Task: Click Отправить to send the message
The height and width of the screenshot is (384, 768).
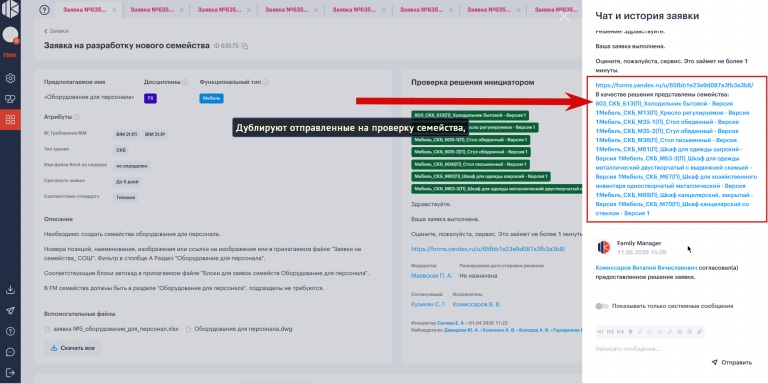Action: point(731,362)
